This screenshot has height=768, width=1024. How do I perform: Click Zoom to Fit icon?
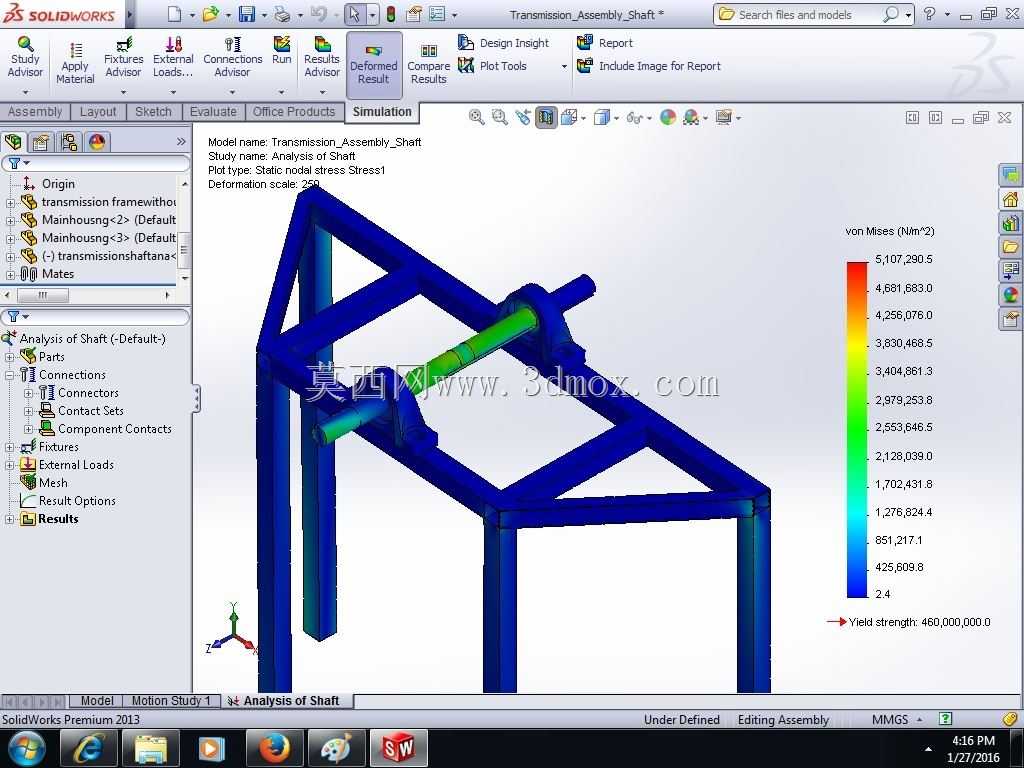[477, 118]
